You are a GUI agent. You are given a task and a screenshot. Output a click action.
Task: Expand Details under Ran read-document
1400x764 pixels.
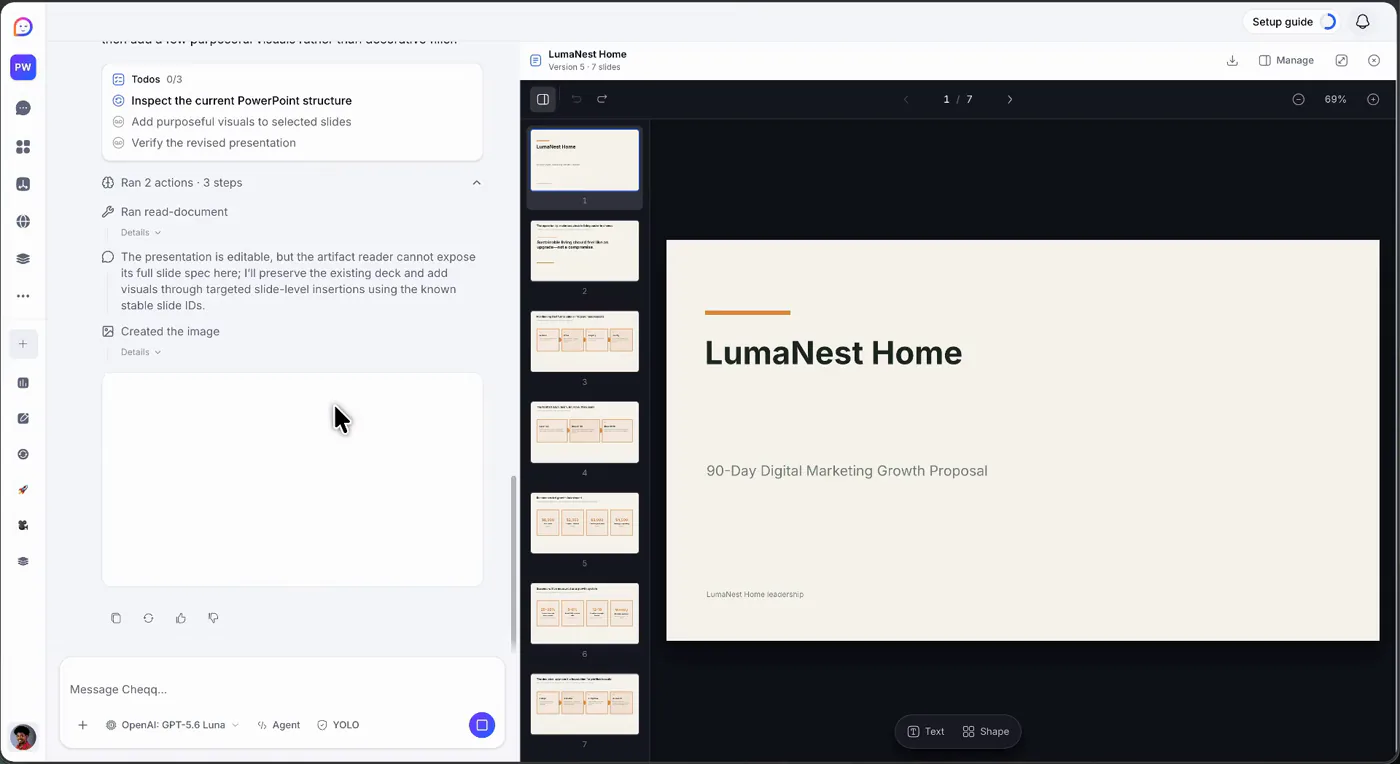pos(141,233)
